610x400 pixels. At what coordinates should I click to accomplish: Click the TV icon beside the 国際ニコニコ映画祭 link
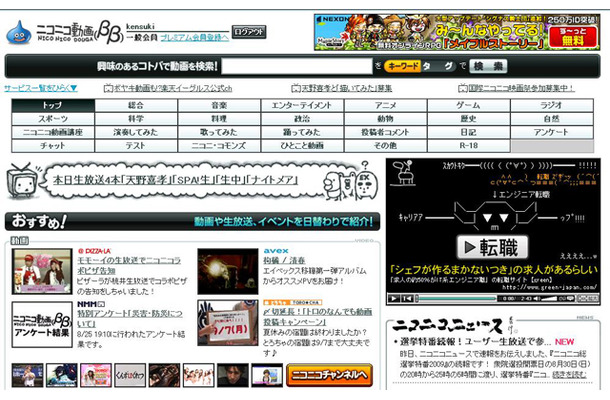click(463, 88)
